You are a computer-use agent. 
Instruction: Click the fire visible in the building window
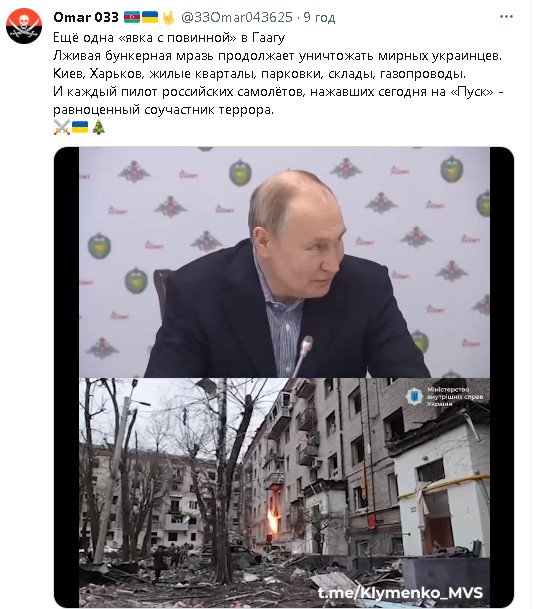coord(273,522)
